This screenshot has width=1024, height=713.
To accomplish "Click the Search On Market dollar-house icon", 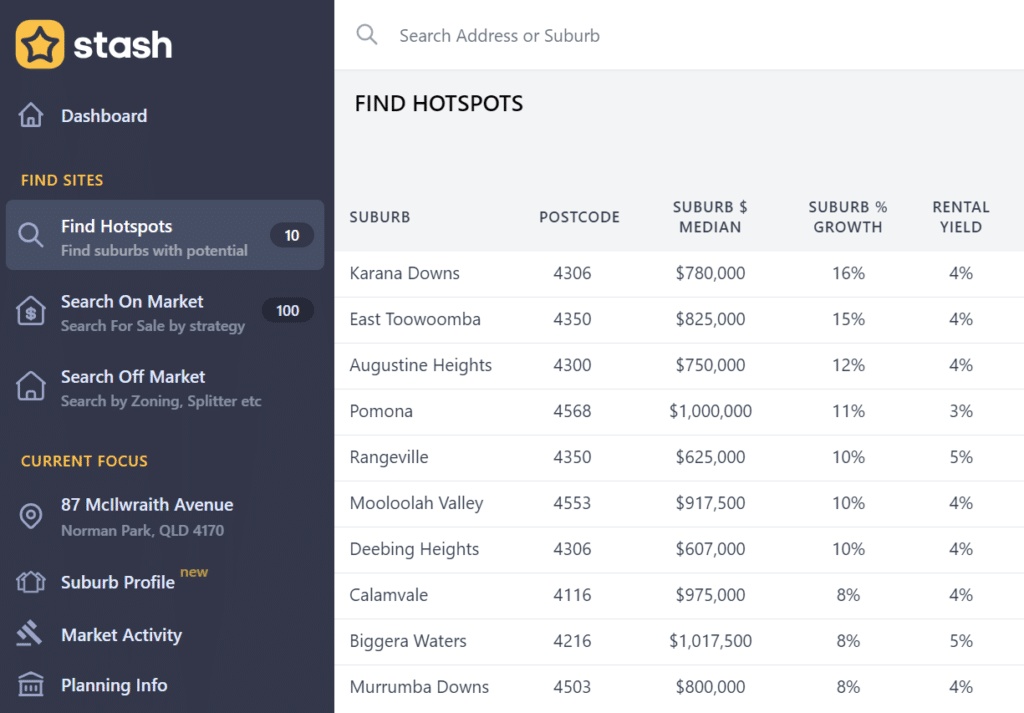I will point(31,311).
